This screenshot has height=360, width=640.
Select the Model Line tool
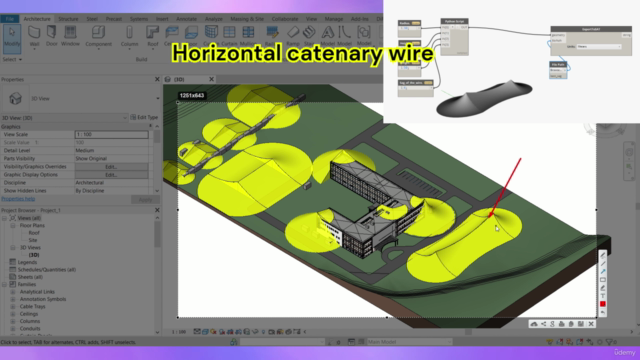344,36
